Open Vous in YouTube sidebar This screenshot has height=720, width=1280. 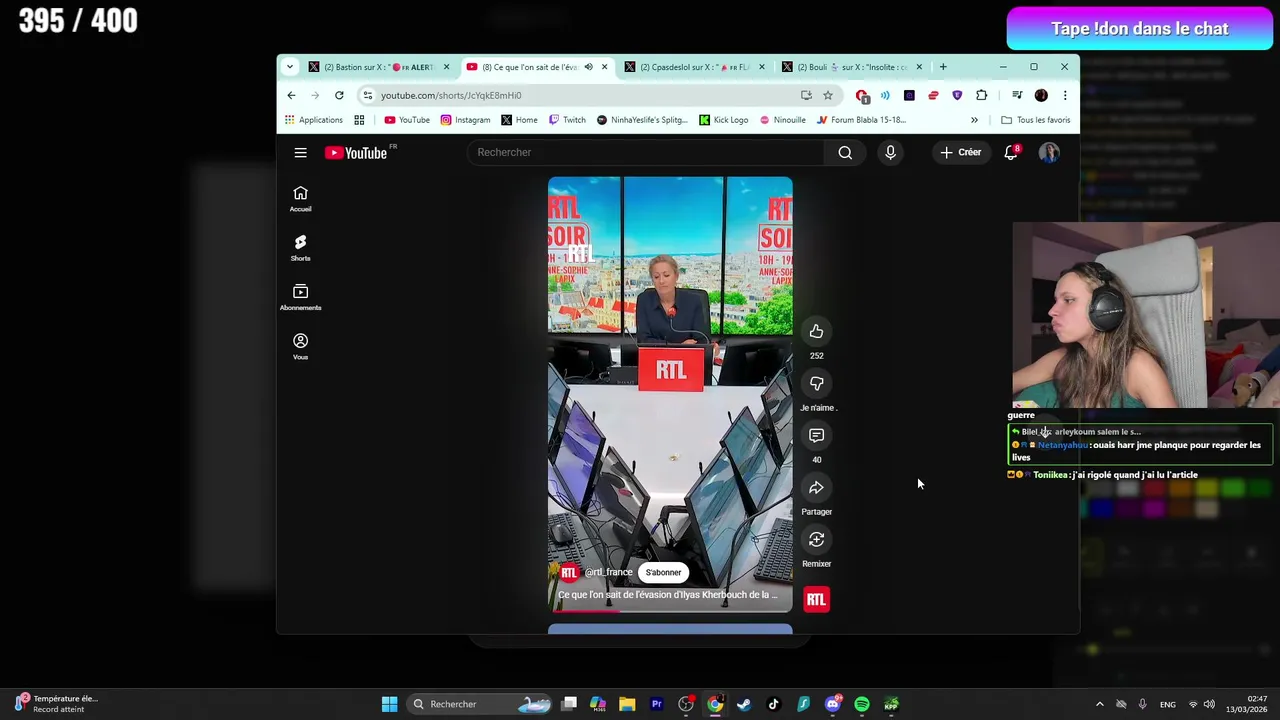(300, 346)
